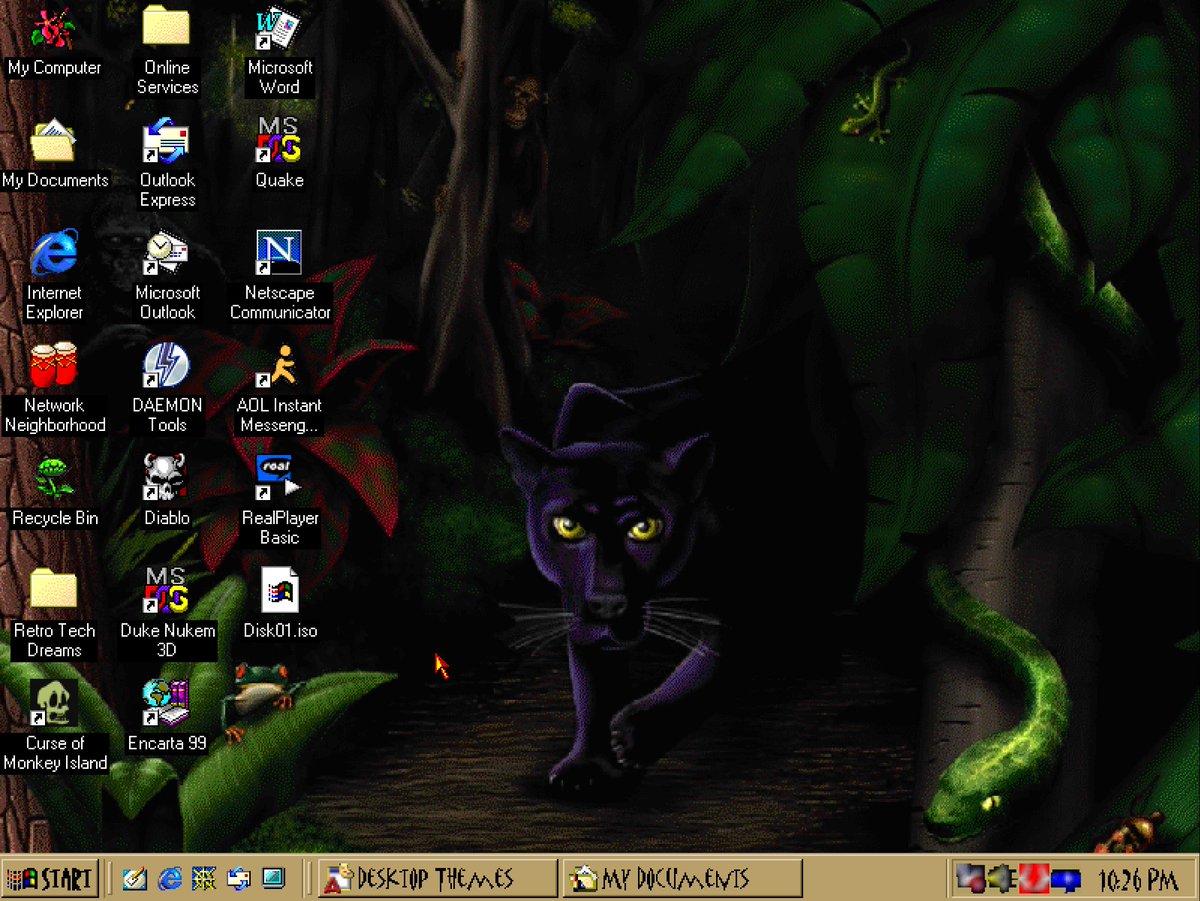Select the Quake shortcut icon
The image size is (1200, 901).
[x=279, y=140]
